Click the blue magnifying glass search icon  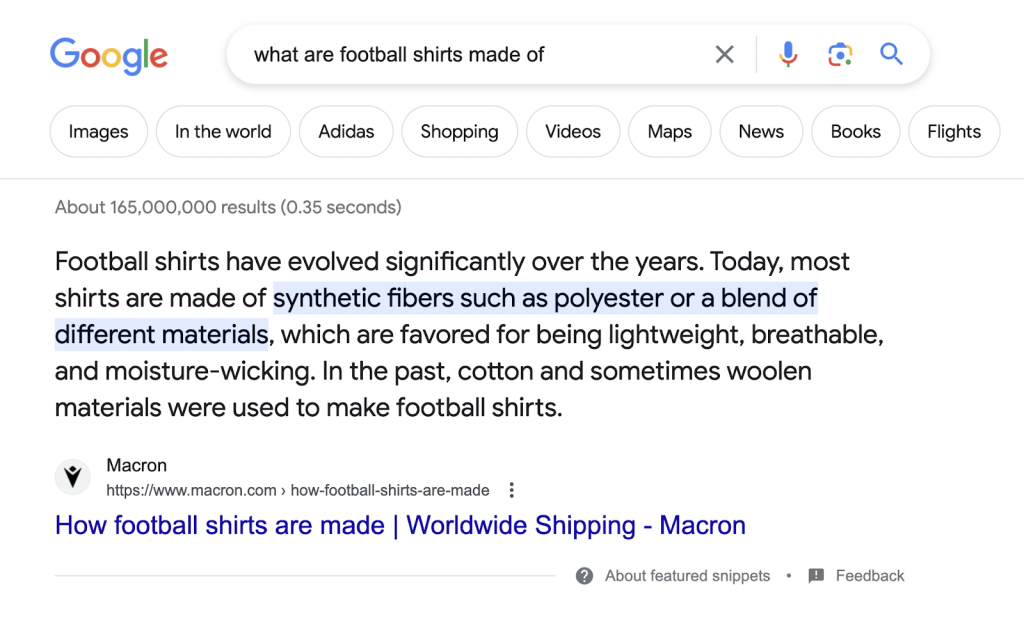coord(891,54)
